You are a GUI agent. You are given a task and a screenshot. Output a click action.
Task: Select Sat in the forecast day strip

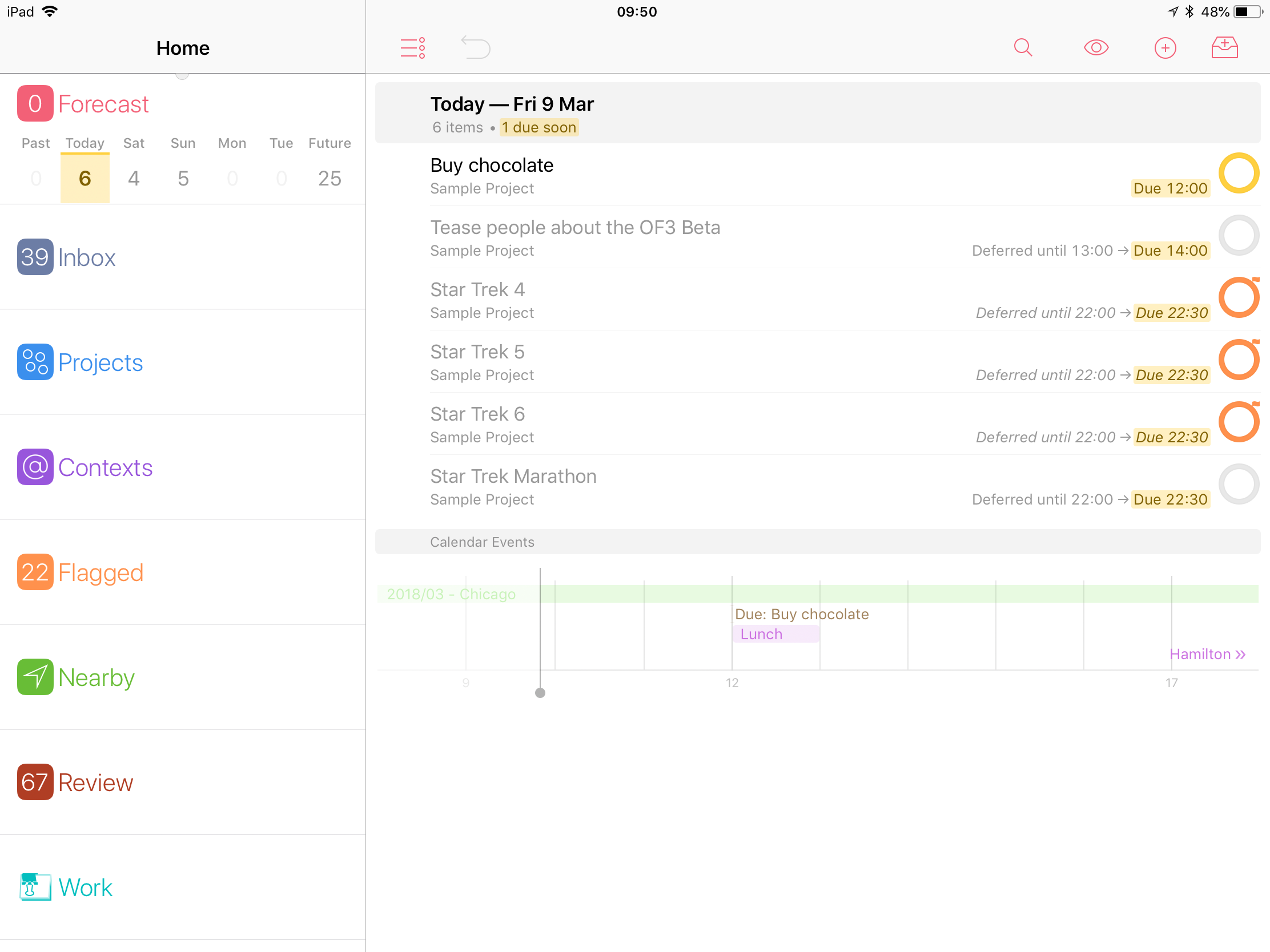tap(134, 168)
